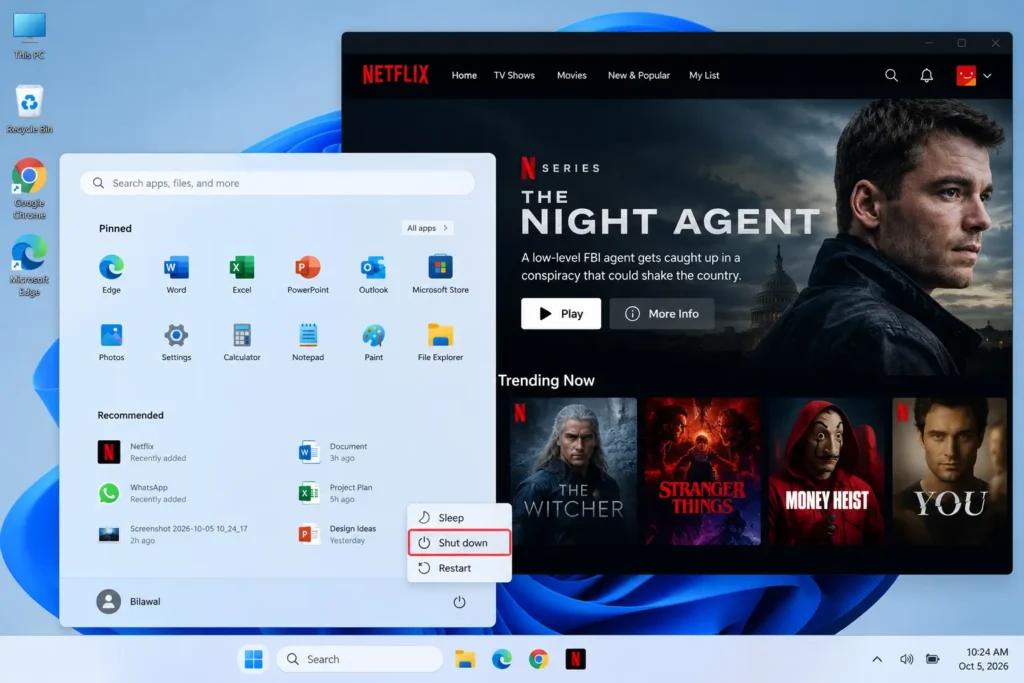This screenshot has width=1024, height=683.
Task: Open Microsoft Edge desktop shortcut
Action: 29,266
